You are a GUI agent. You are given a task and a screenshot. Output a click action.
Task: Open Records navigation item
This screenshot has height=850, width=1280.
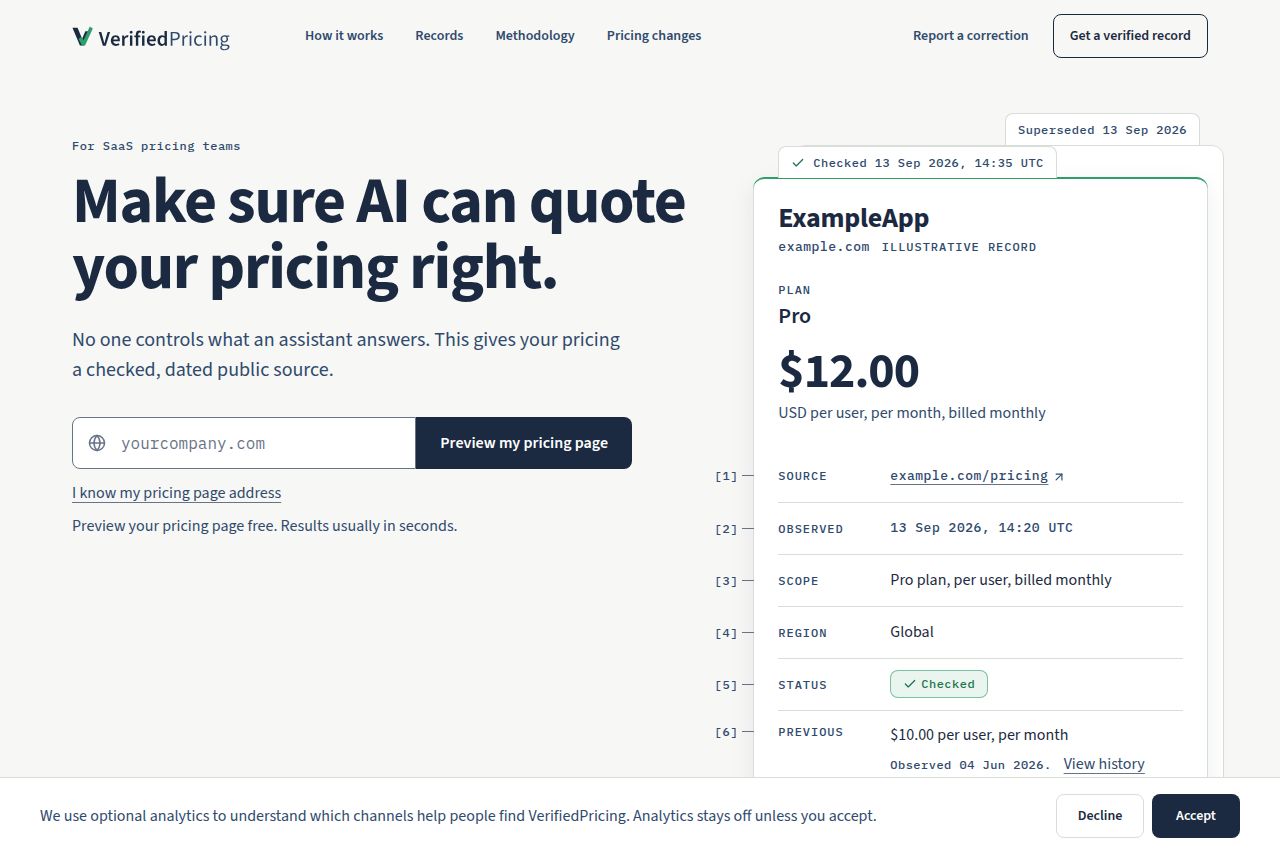tap(439, 35)
